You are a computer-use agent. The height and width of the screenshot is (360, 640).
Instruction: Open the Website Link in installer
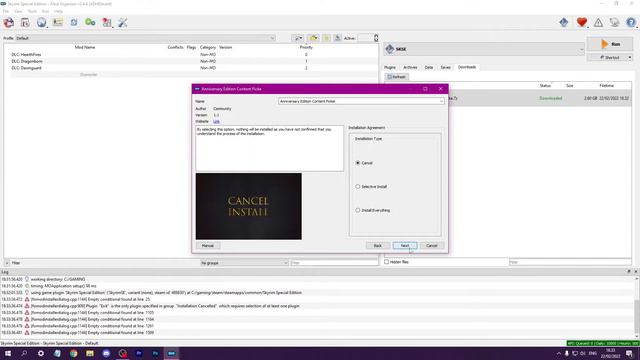[216, 121]
